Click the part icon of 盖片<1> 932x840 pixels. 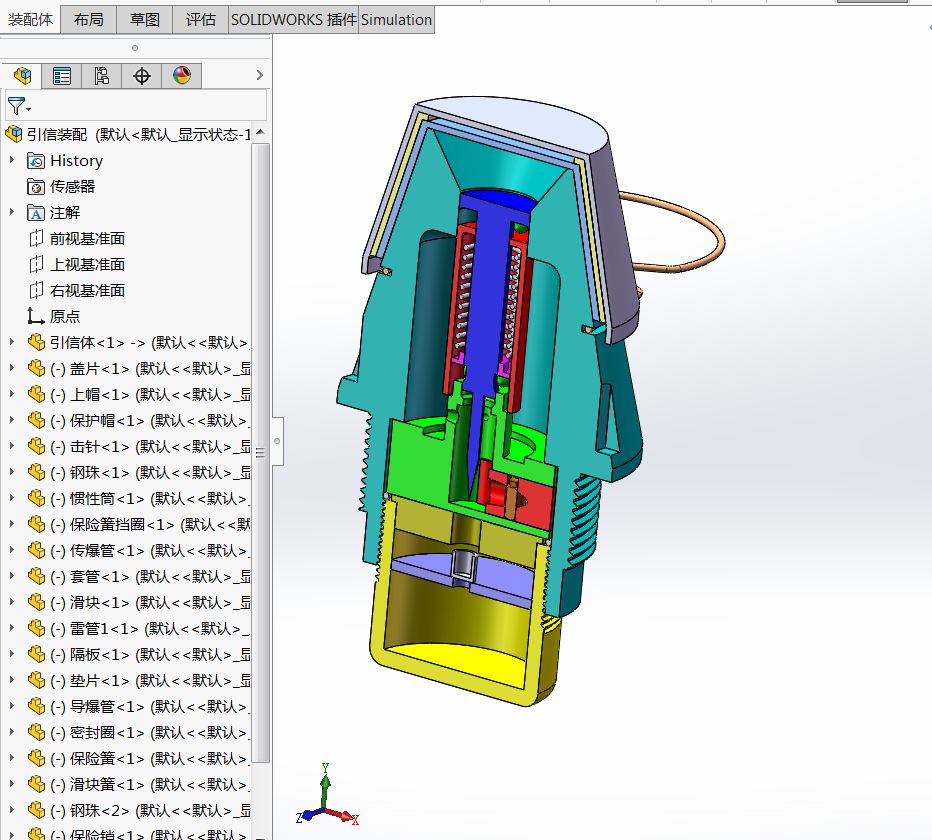click(36, 369)
